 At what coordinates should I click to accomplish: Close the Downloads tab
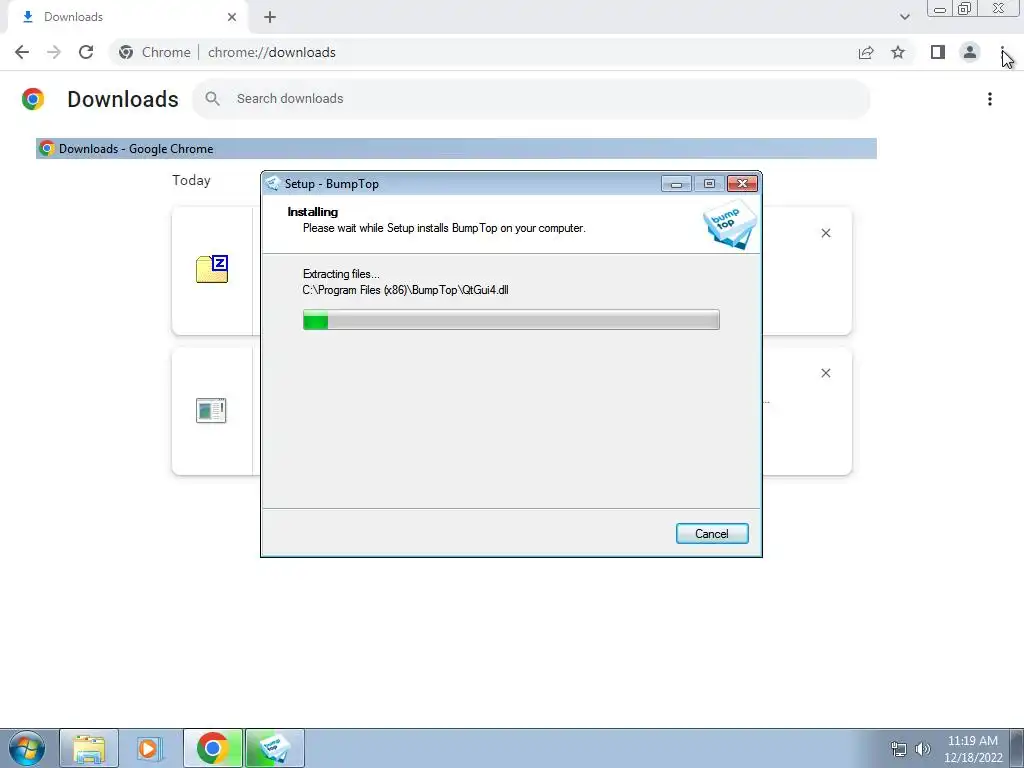[x=232, y=17]
